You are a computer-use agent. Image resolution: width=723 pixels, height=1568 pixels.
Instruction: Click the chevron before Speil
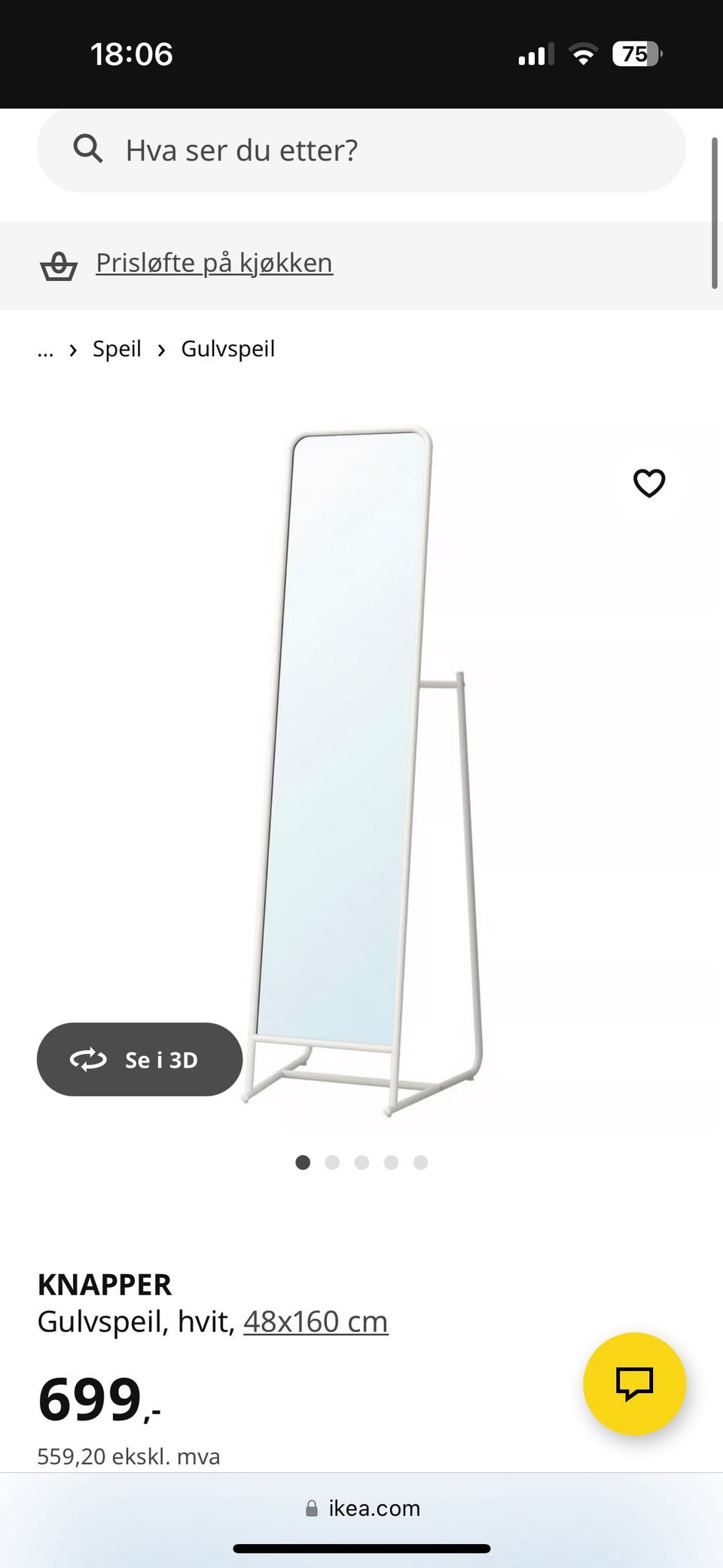click(73, 350)
